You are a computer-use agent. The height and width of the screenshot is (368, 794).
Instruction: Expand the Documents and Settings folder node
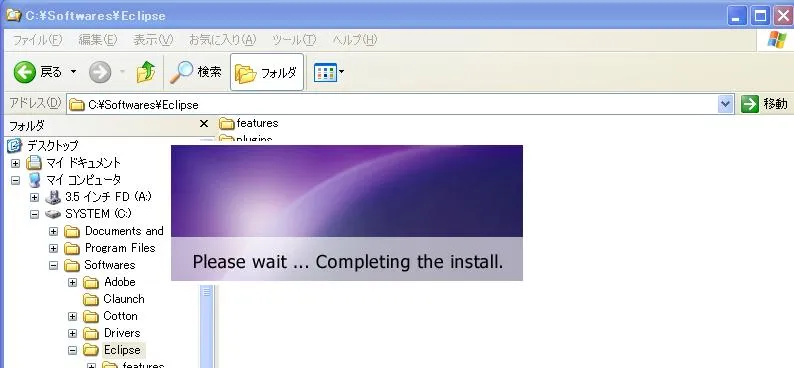[53, 232]
